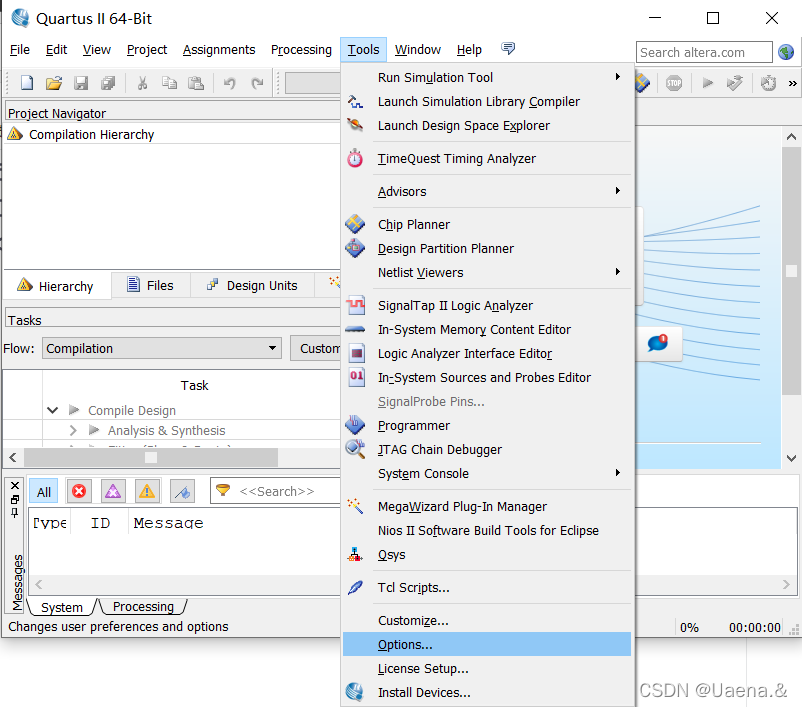Open the Assignments menu
Screen dimensions: 802x707
coord(219,50)
